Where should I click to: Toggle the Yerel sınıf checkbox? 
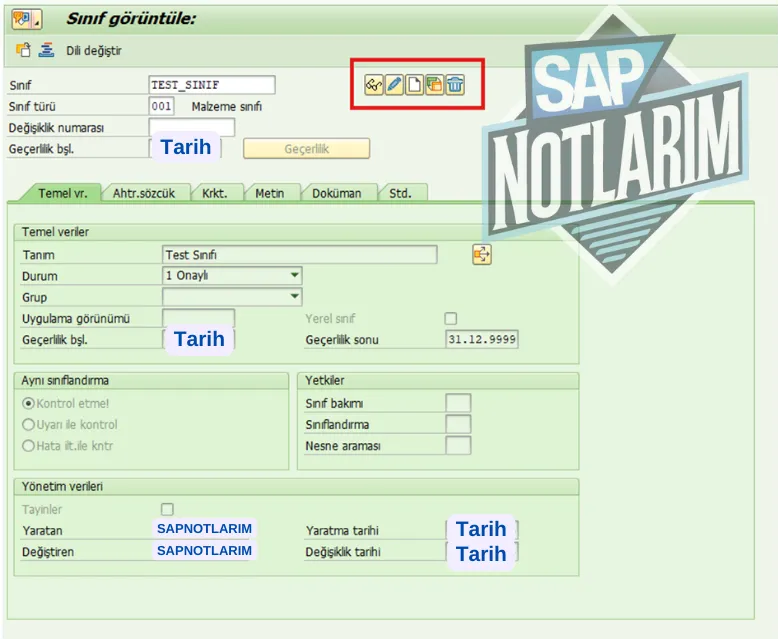451,319
